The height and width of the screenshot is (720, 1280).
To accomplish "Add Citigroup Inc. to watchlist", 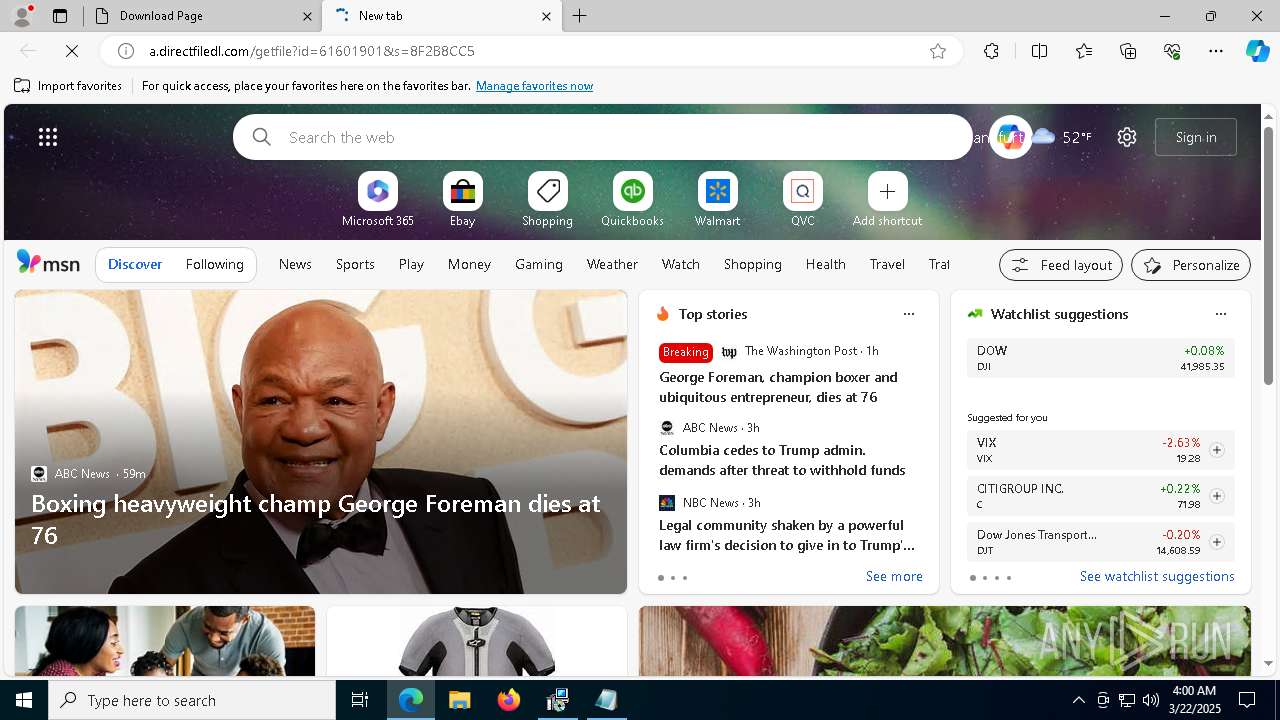I will tap(1216, 496).
